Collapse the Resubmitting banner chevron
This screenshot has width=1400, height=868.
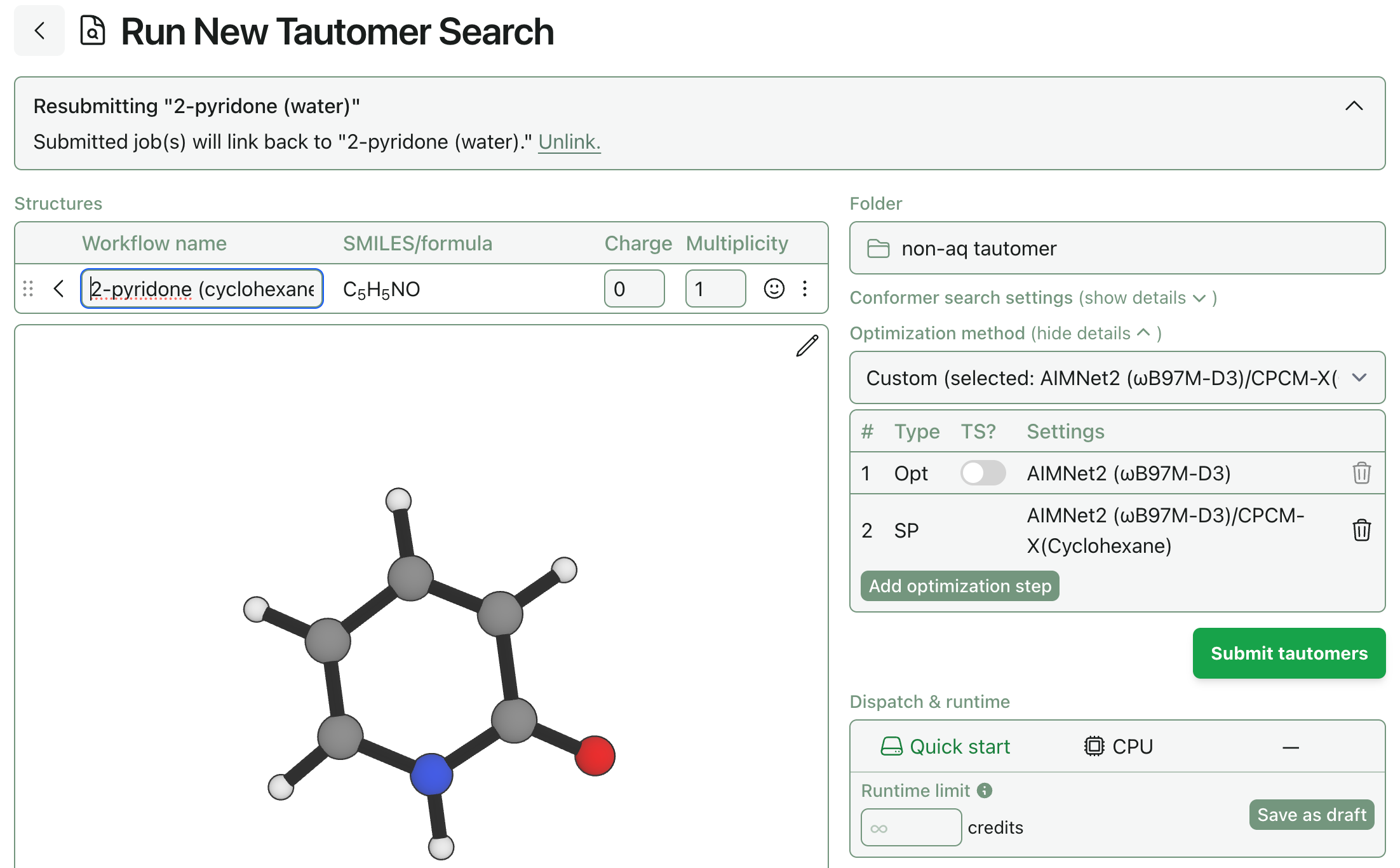pos(1354,106)
